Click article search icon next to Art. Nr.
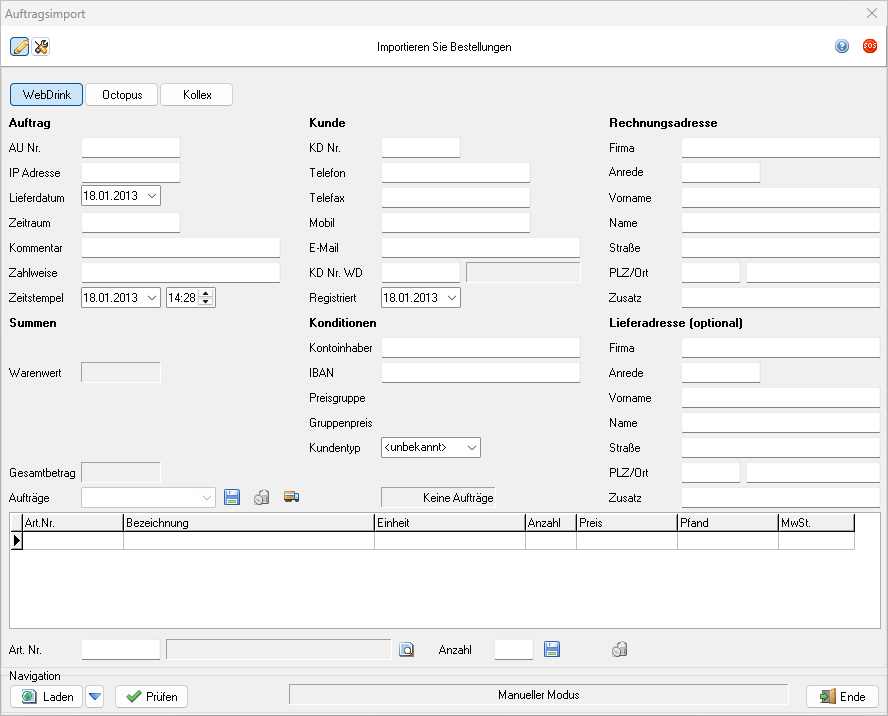The image size is (888, 716). [406, 650]
